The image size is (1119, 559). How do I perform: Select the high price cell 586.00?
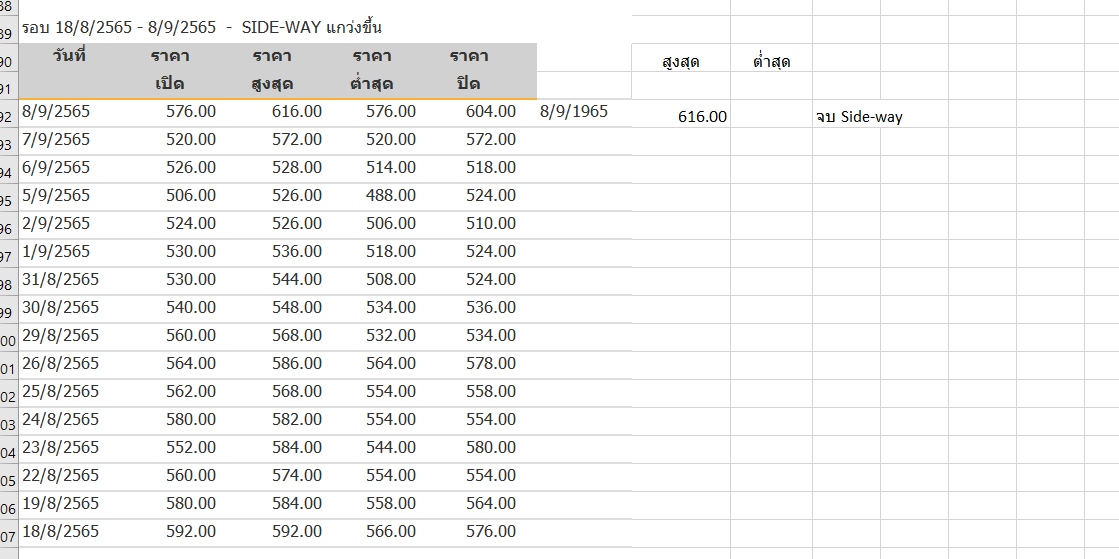pyautogui.click(x=296, y=364)
